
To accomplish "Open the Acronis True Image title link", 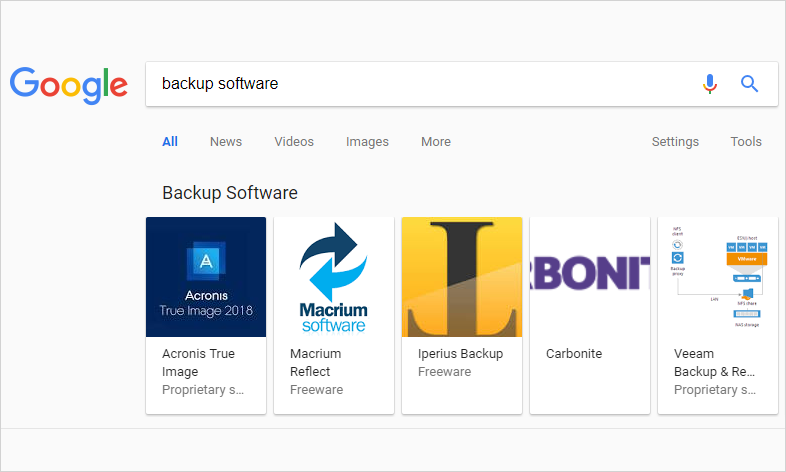I will 198,363.
